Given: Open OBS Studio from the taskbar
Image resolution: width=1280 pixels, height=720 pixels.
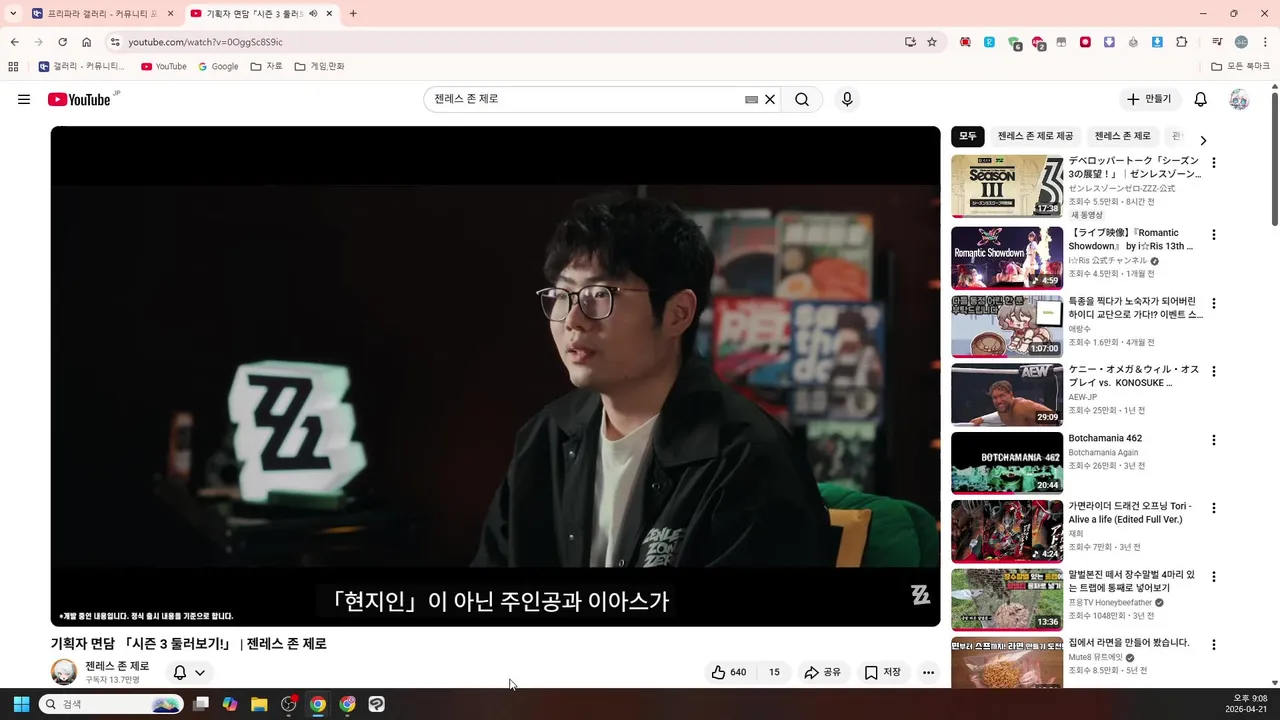Looking at the screenshot, I should pos(289,704).
